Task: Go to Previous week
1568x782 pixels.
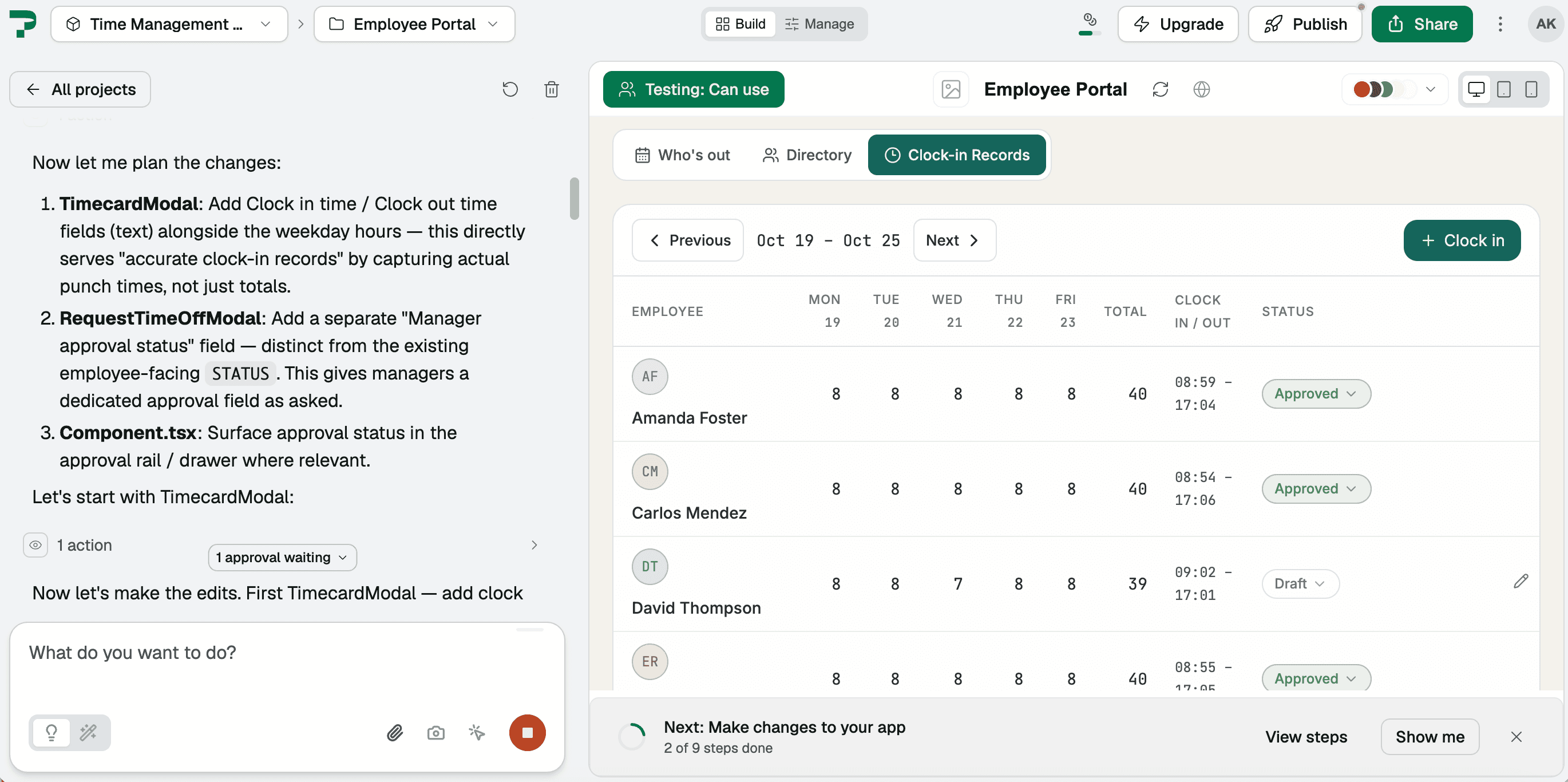Action: pos(688,240)
